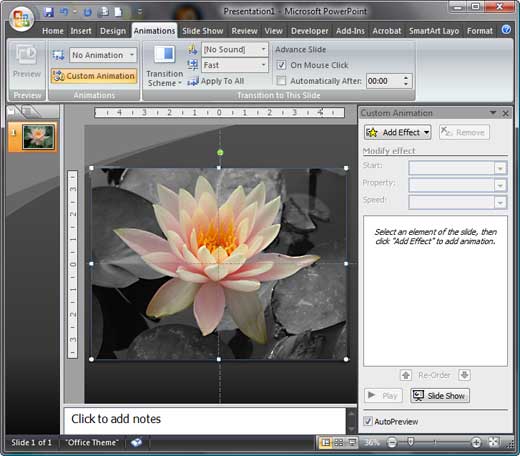Click Apply To All transitions

point(216,81)
